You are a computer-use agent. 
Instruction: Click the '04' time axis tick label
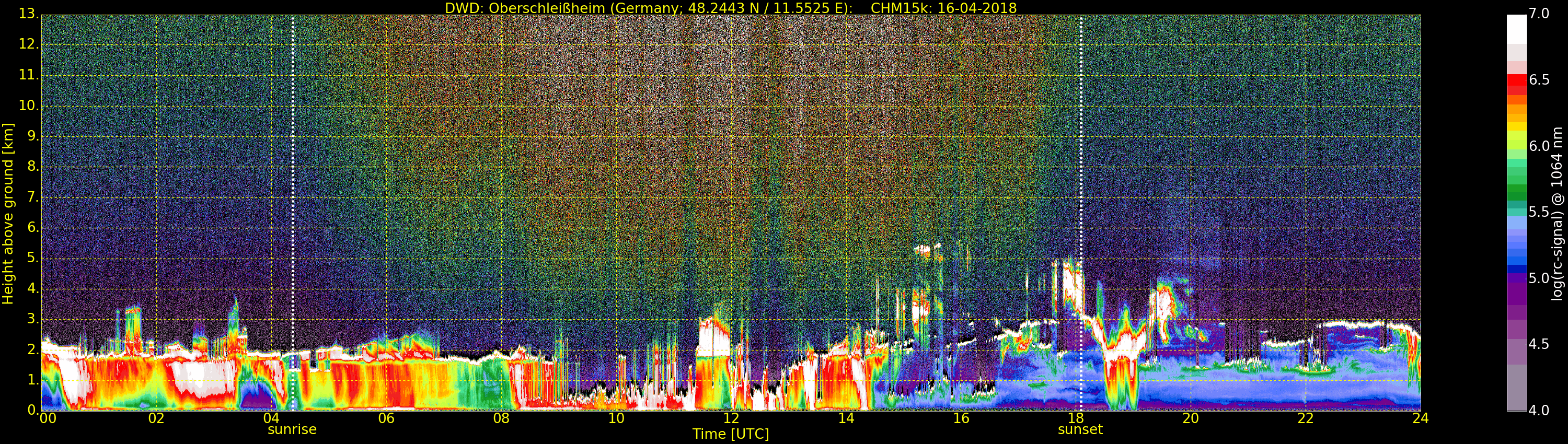(x=271, y=418)
